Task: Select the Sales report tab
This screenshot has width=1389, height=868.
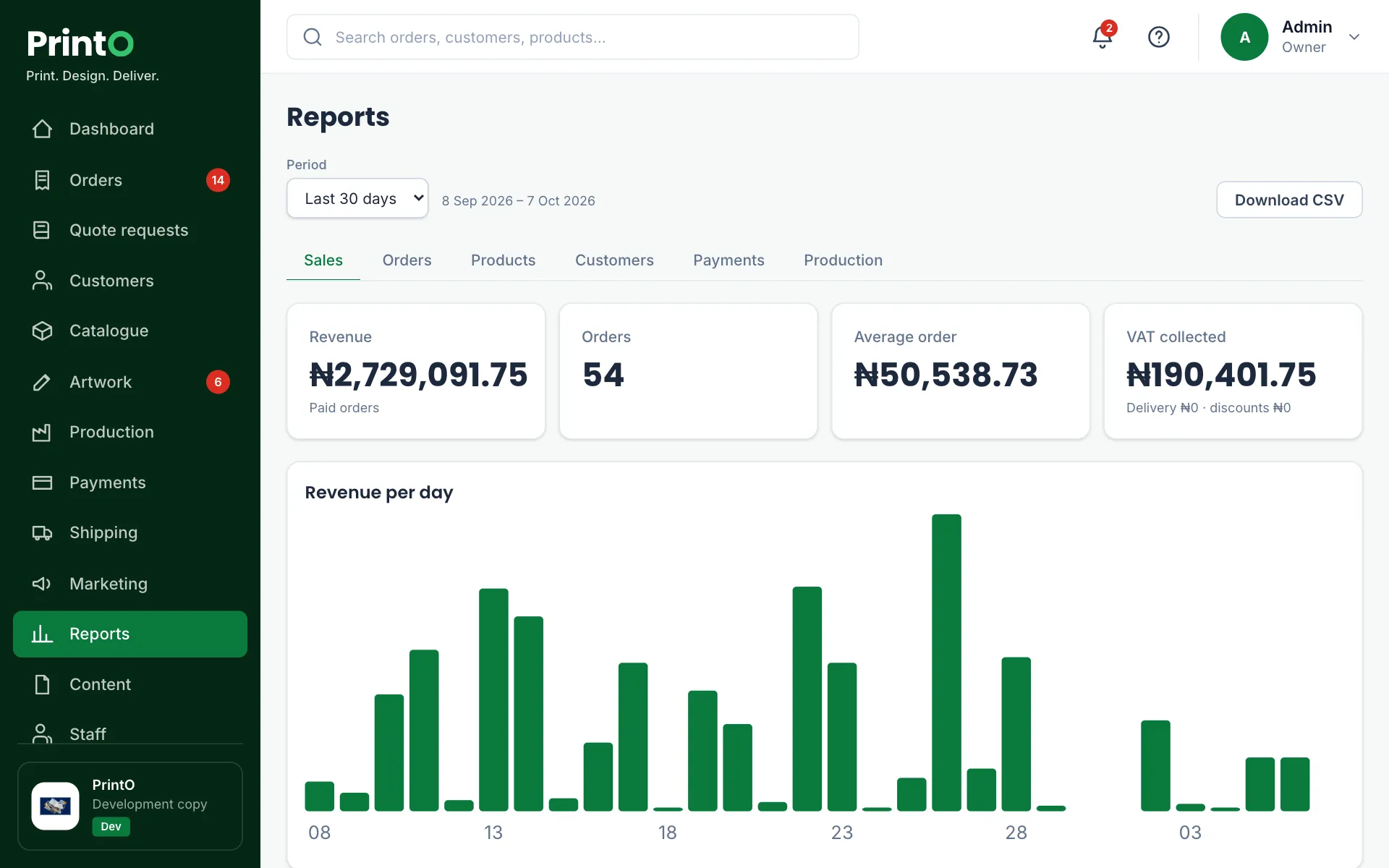Action: pyautogui.click(x=323, y=260)
